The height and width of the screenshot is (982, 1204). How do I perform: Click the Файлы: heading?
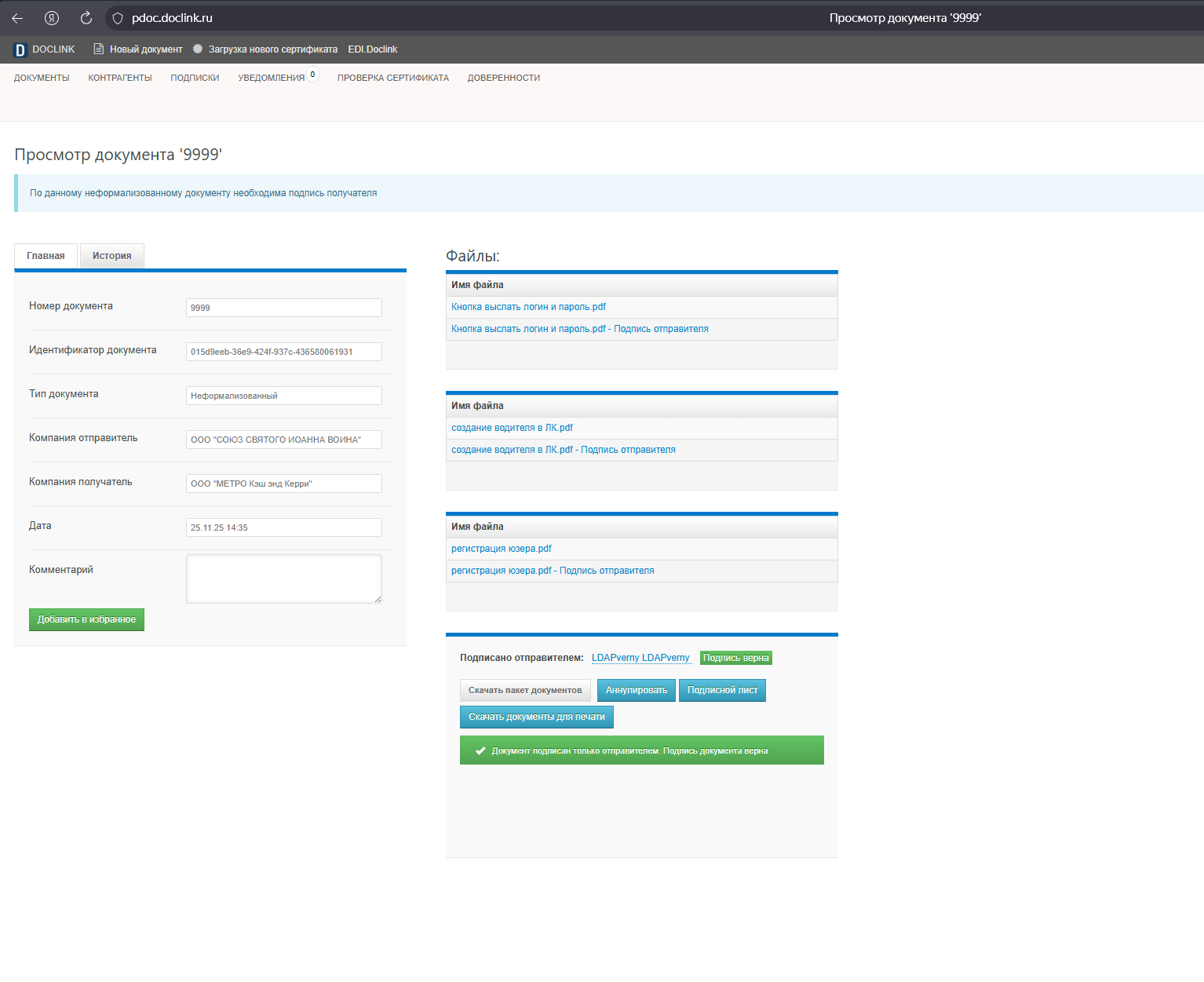[472, 256]
